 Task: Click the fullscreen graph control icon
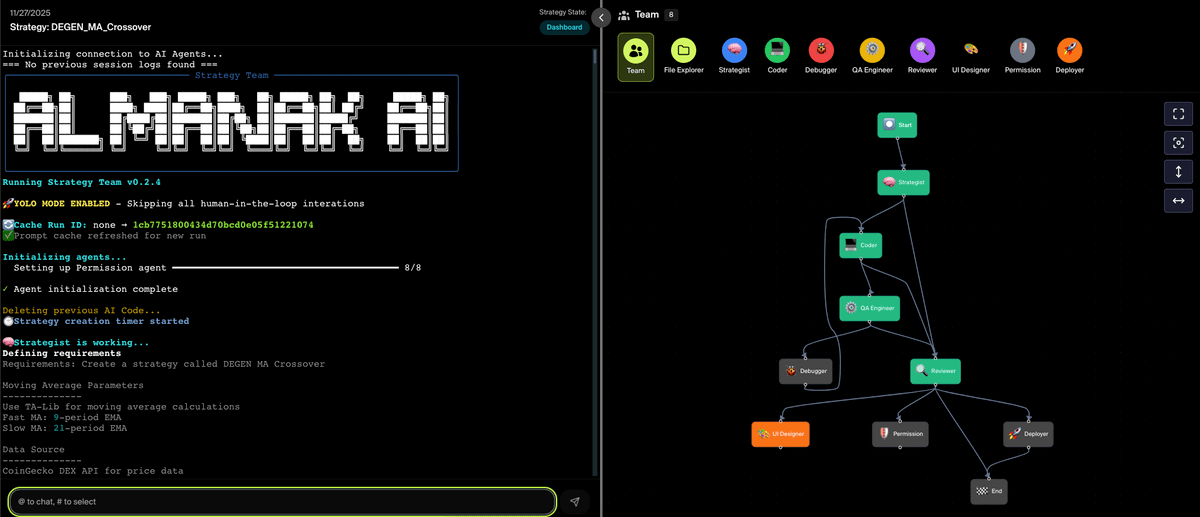1178,114
